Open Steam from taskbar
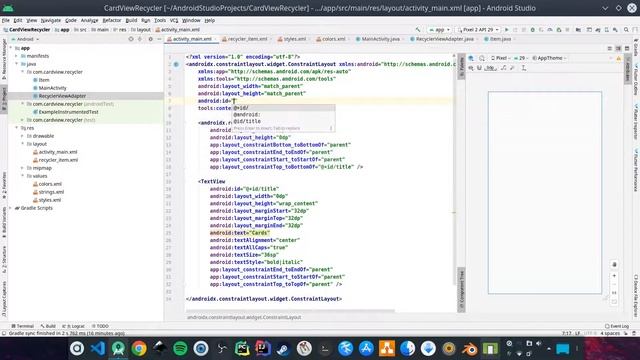Screen dimensions: 640x360 pyautogui.click(x=283, y=349)
